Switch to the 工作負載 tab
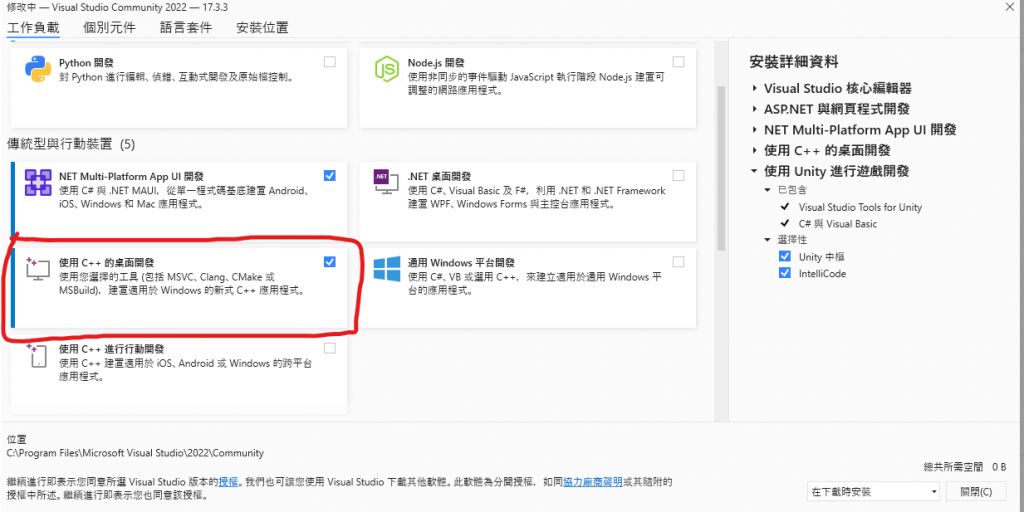Viewport: 1024px width, 512px height. pos(33,28)
